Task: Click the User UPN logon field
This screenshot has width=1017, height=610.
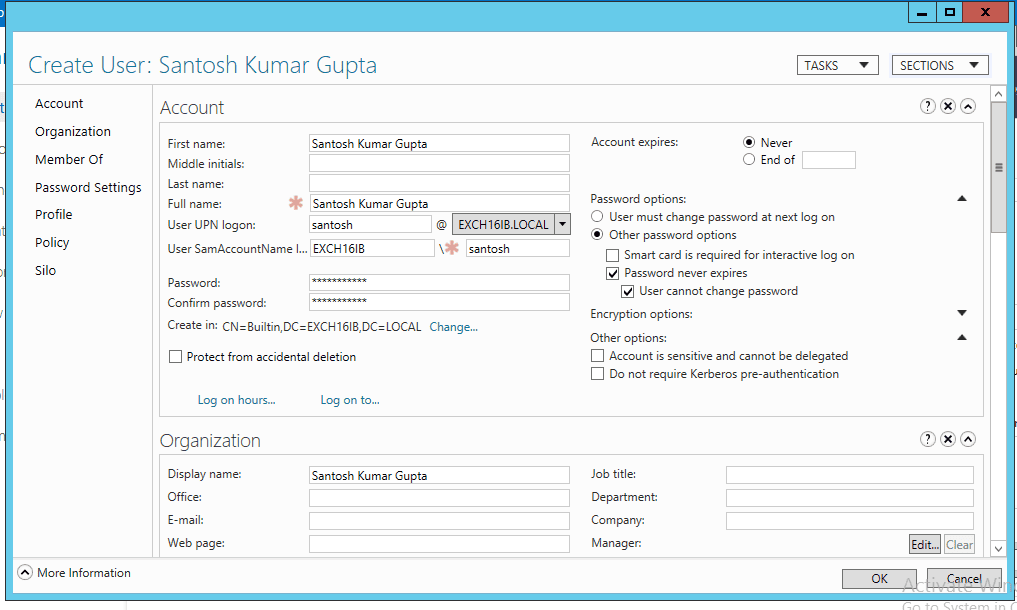Action: (370, 225)
